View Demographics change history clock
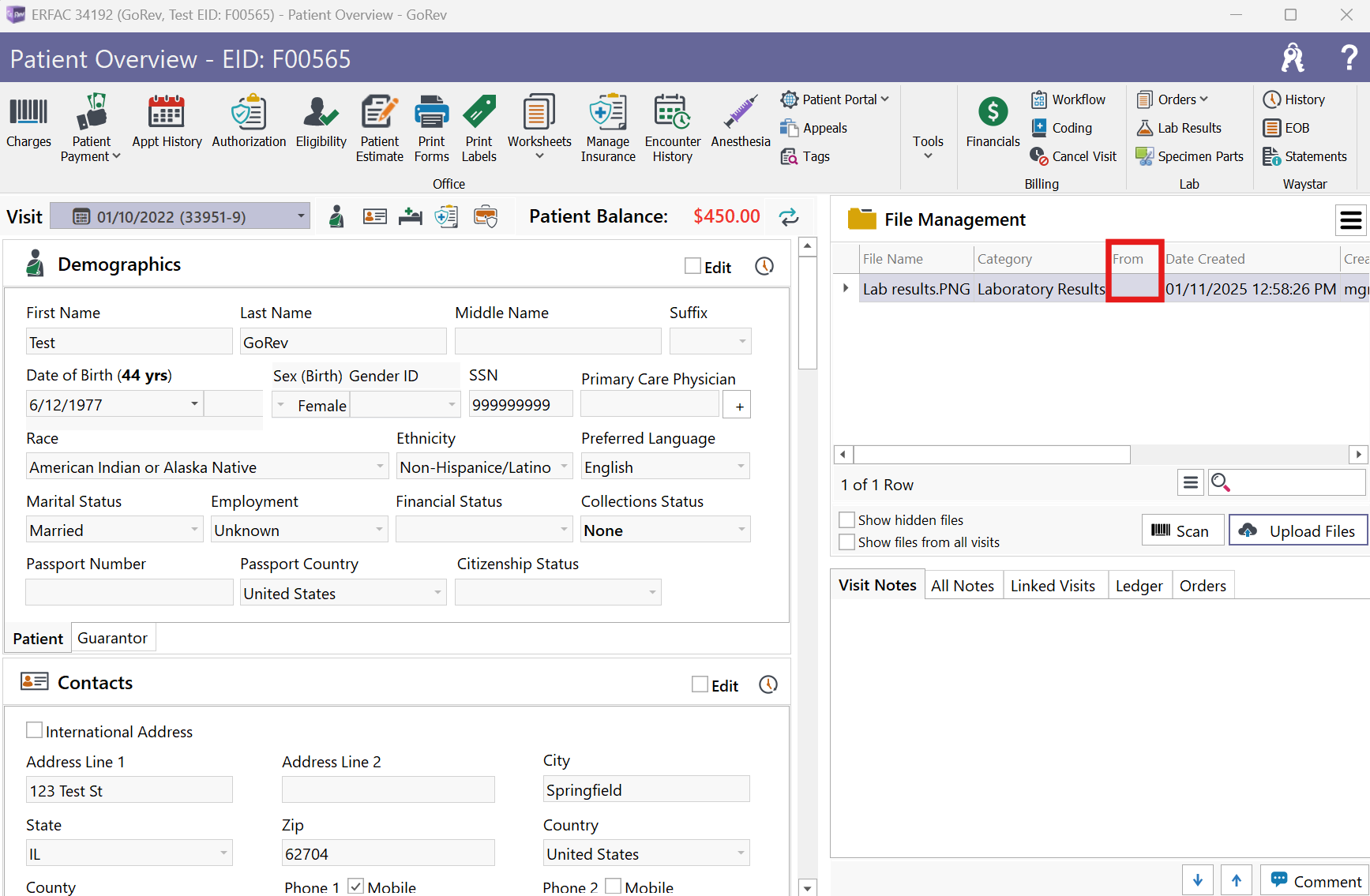 pyautogui.click(x=764, y=266)
